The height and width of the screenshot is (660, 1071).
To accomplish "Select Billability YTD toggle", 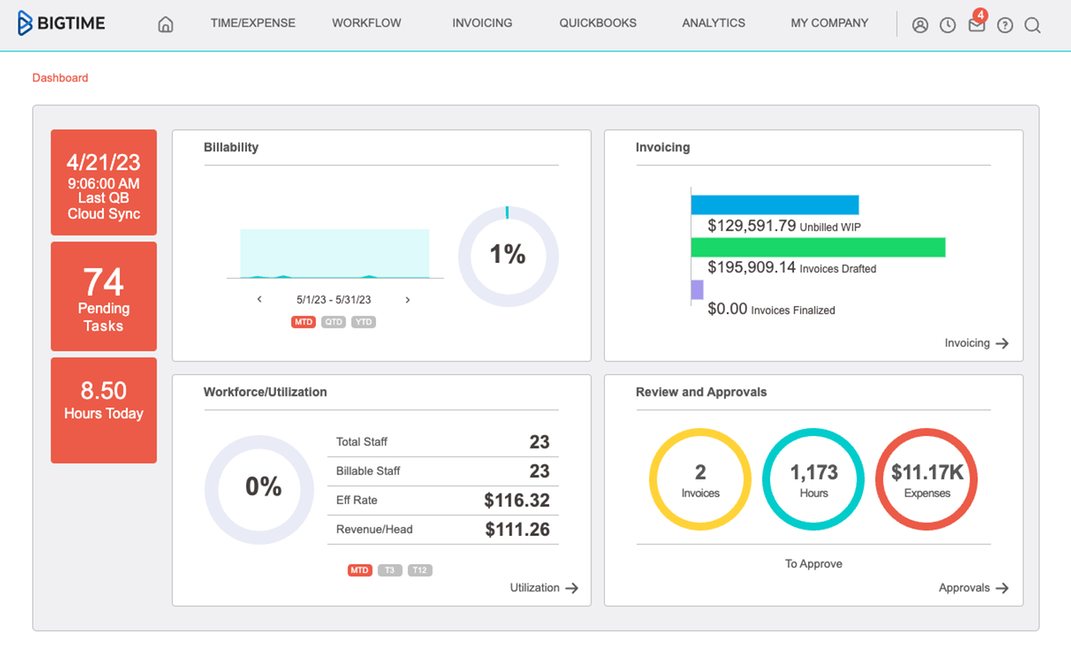I will click(x=363, y=322).
